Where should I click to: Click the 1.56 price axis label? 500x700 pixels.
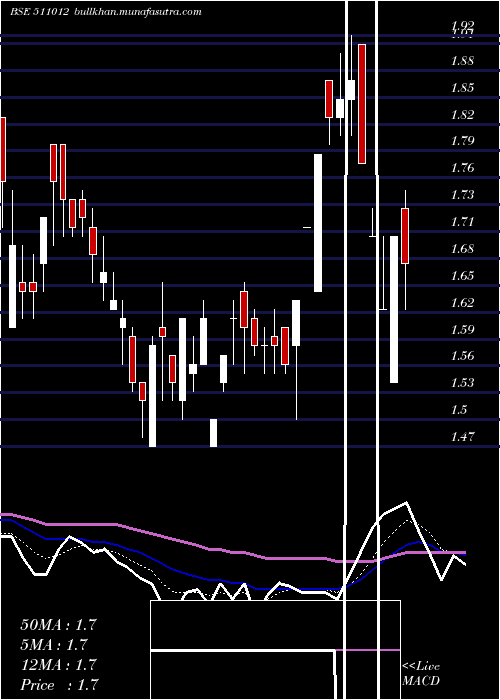pos(462,356)
